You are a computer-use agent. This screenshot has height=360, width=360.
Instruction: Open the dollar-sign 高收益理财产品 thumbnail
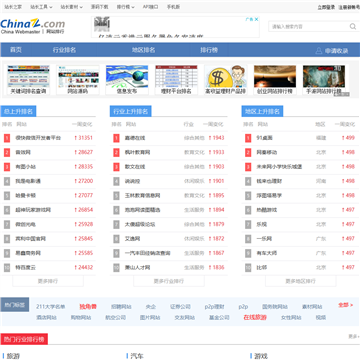[226, 80]
